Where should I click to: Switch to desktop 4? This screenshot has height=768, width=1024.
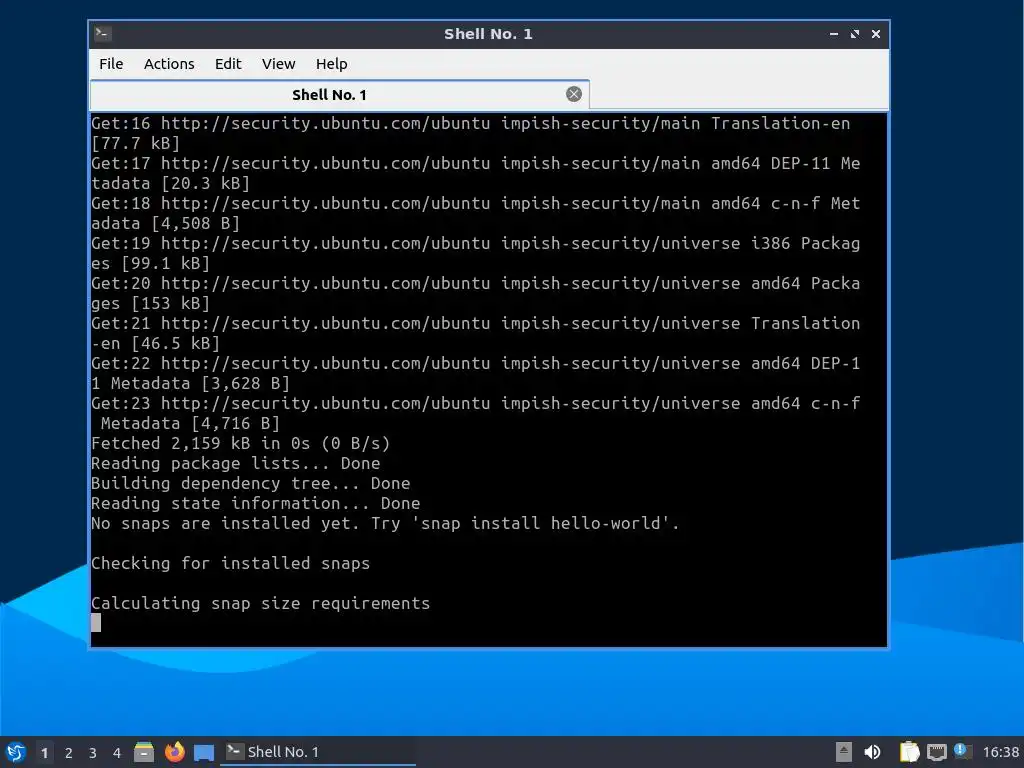point(117,753)
